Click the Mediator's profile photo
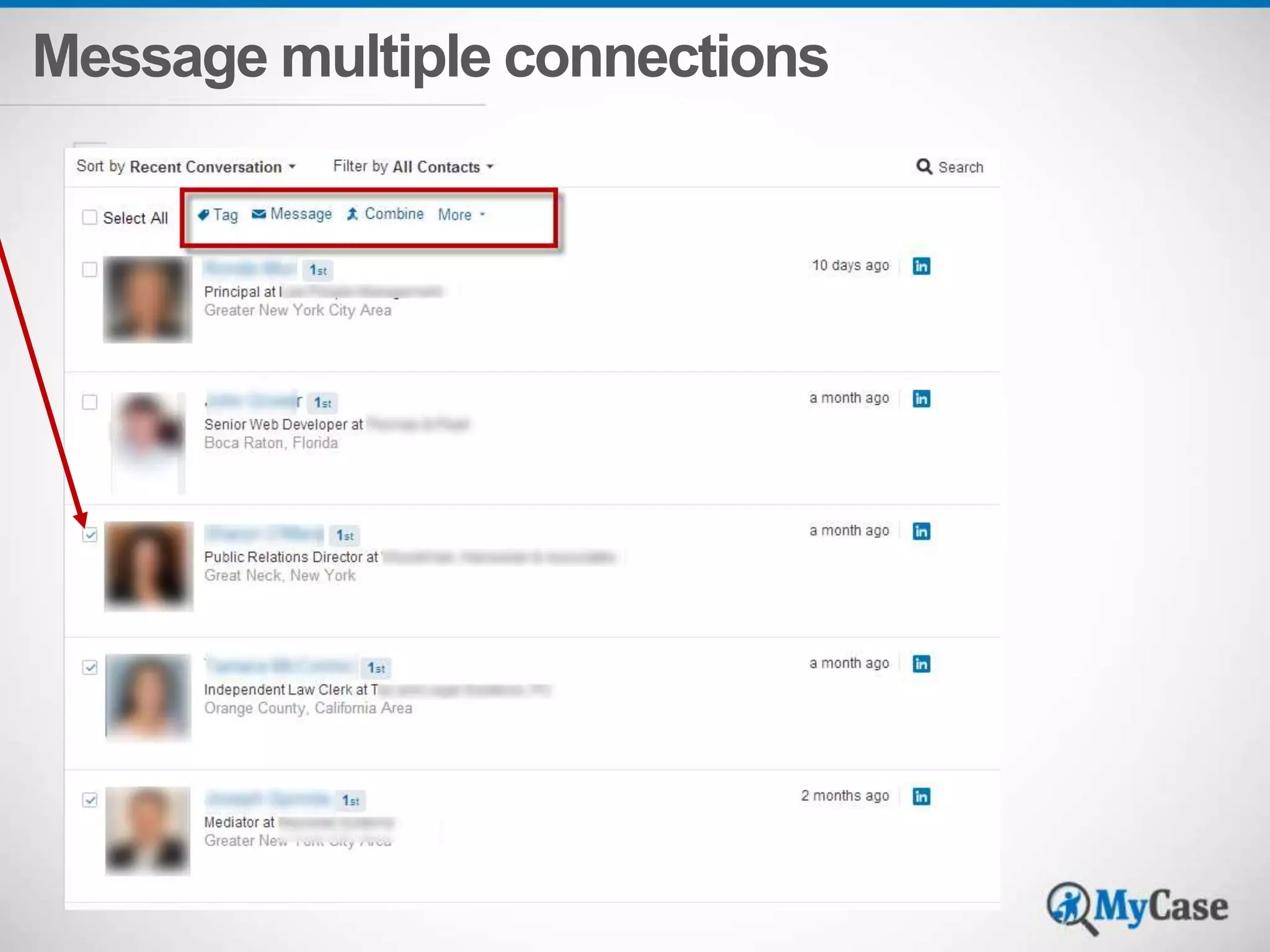The height and width of the screenshot is (952, 1270). coord(148,830)
